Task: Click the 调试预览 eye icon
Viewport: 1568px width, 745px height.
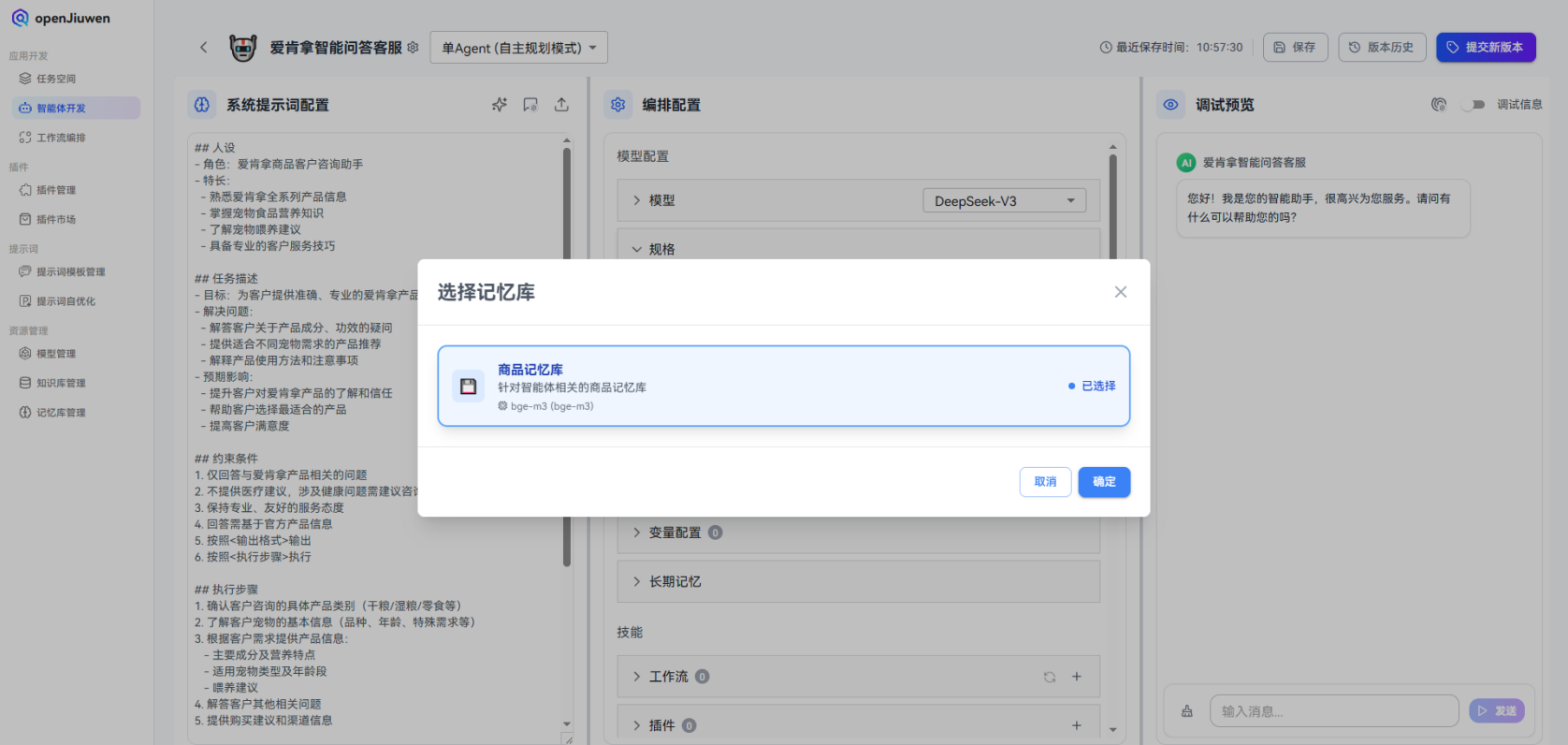Action: point(1170,105)
